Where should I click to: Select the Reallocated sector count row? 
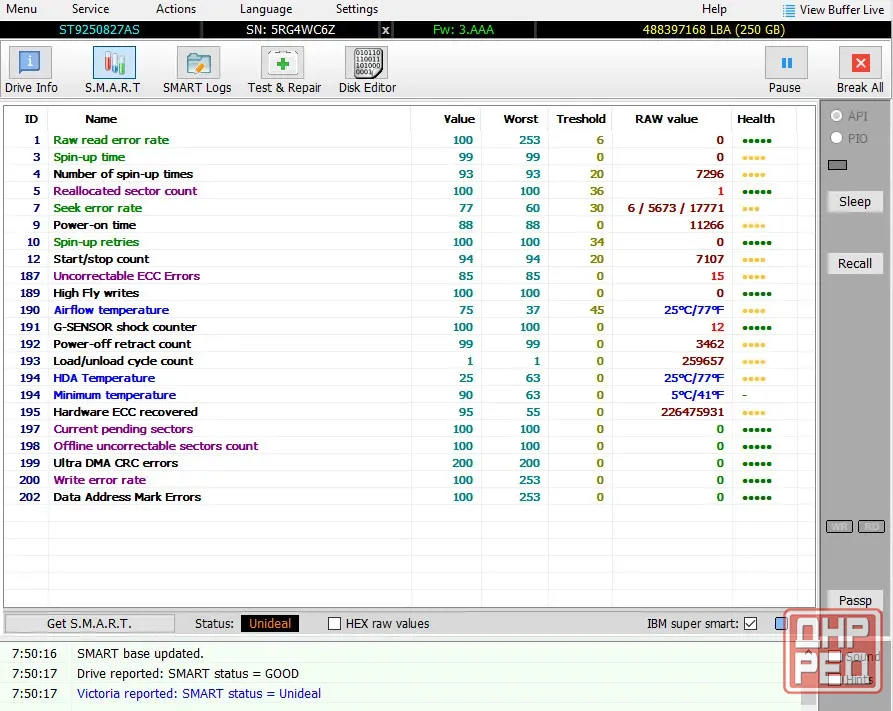(x=409, y=191)
